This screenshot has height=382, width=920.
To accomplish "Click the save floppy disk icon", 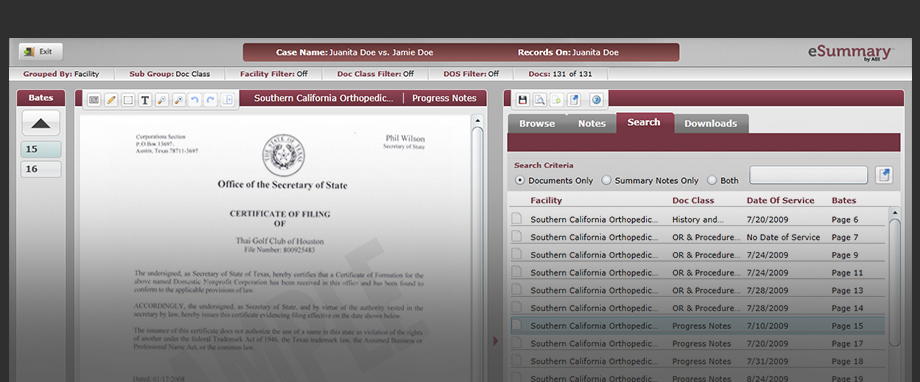I will tap(522, 100).
